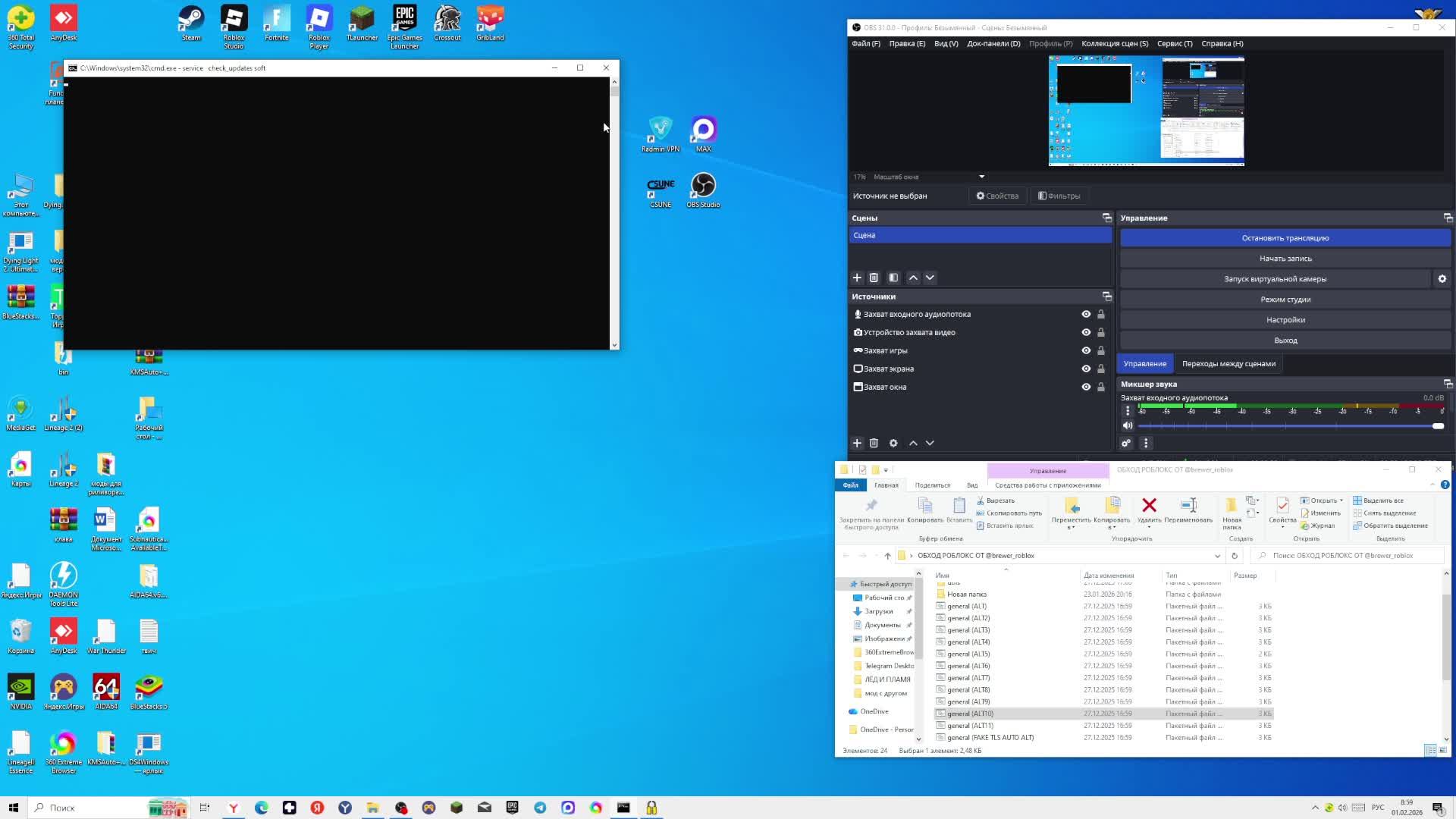The image size is (1456, 819).
Task: Open the preview scale Масштаб окна dropdown
Action: [981, 177]
